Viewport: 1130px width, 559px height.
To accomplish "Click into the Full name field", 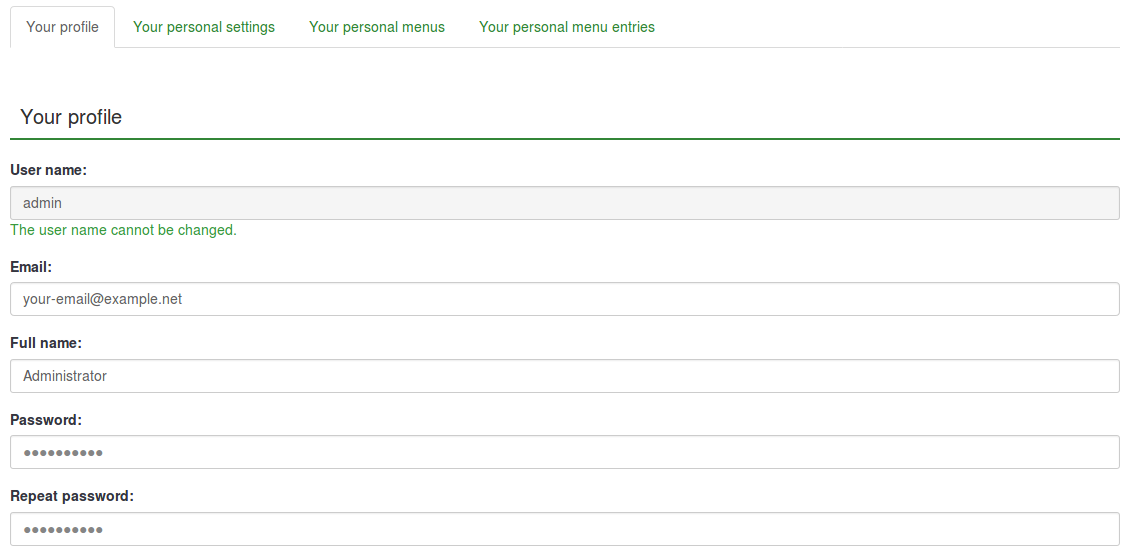I will click(x=564, y=376).
